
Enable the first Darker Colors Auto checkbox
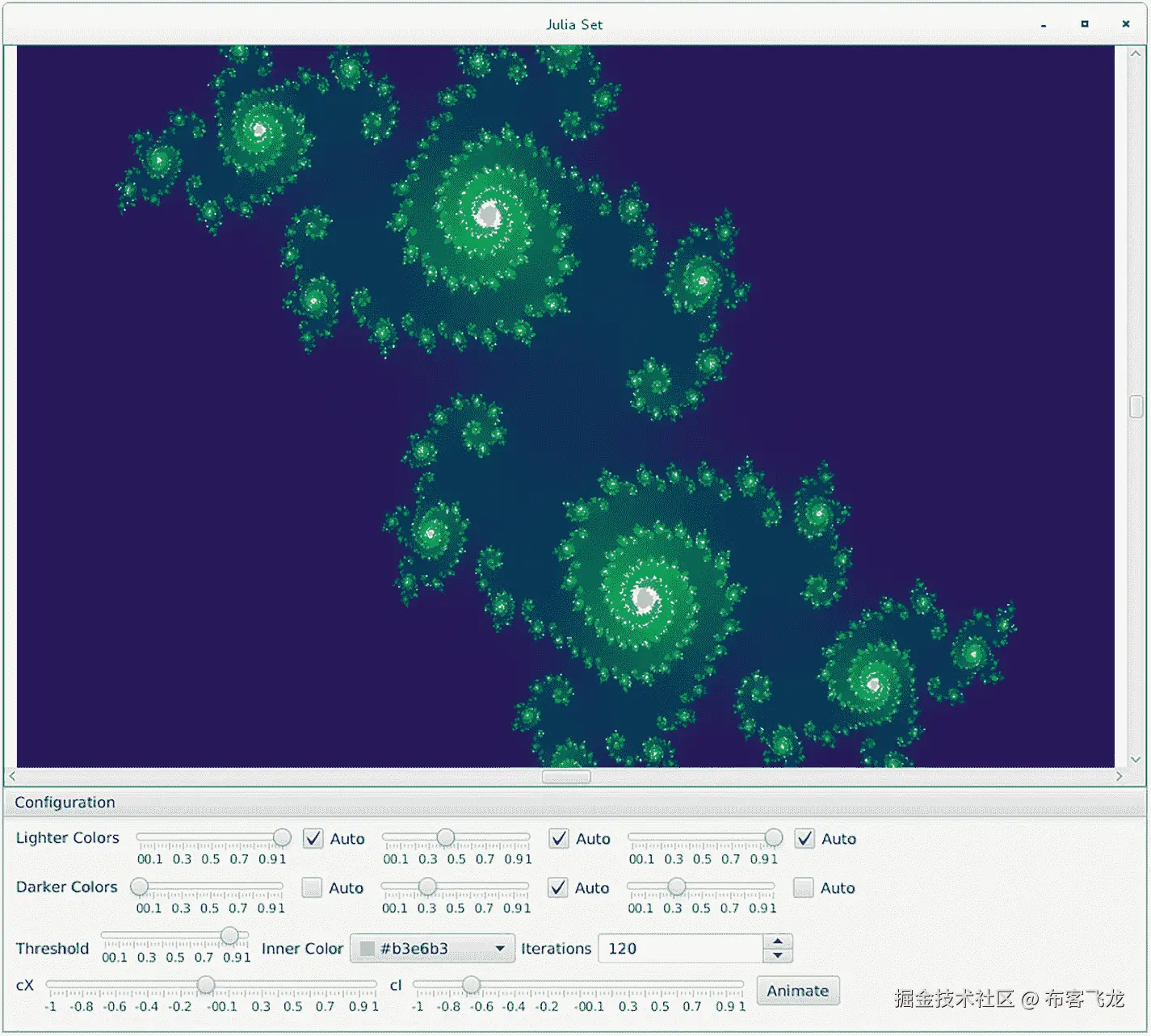313,888
